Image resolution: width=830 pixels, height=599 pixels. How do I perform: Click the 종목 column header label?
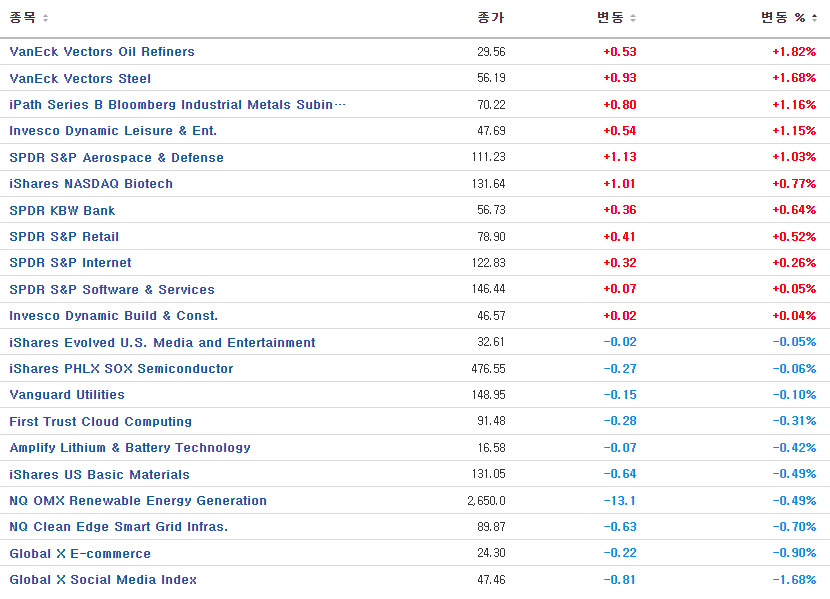(23, 18)
